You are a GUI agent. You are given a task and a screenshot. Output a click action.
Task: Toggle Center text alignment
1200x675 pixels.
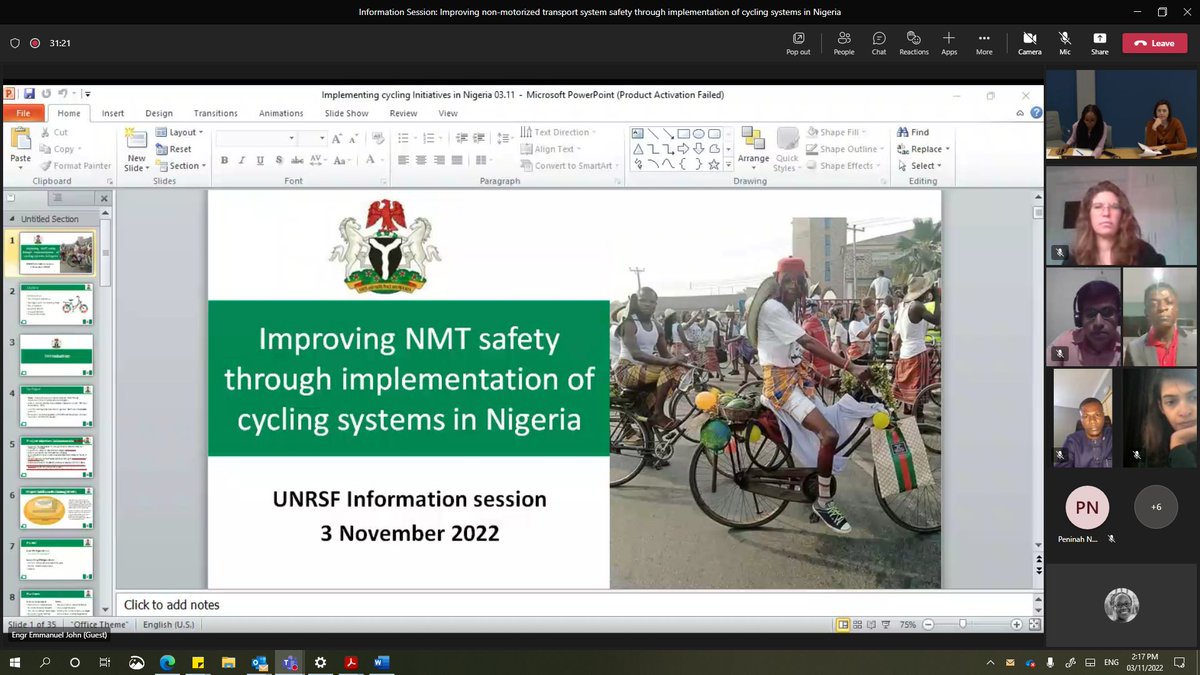[x=421, y=160]
